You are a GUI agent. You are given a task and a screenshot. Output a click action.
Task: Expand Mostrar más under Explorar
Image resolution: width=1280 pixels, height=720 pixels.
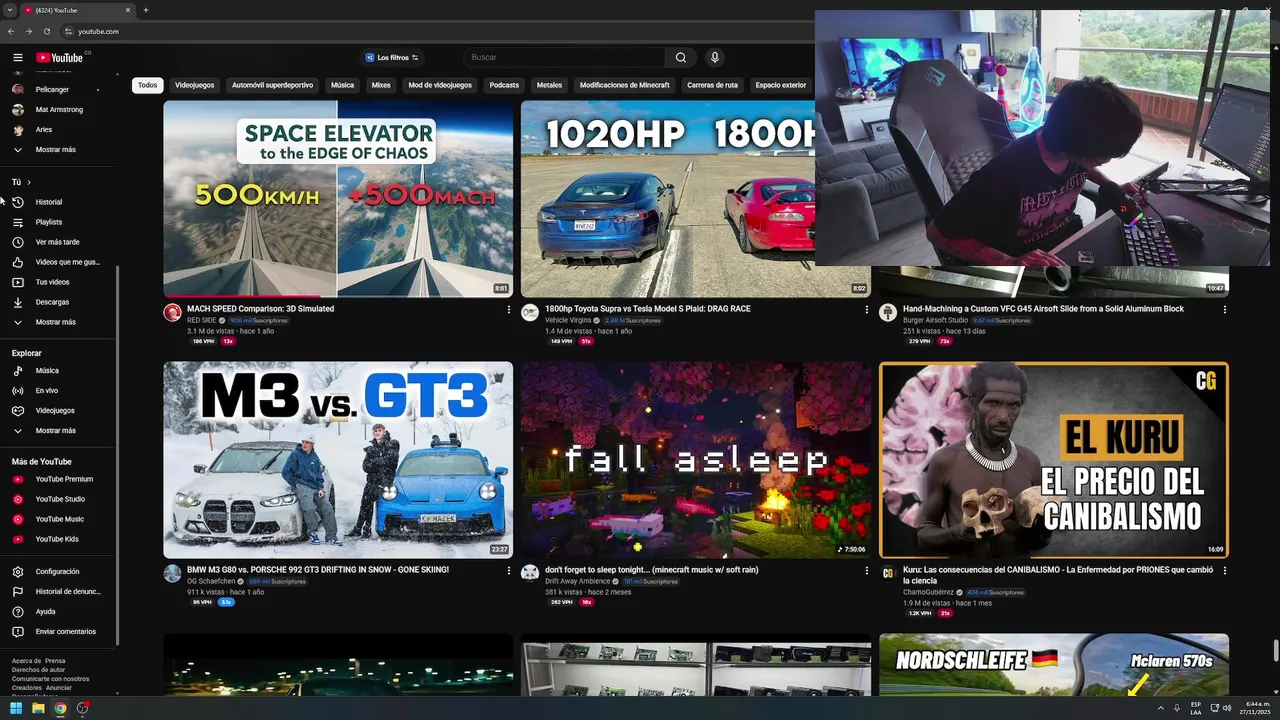[x=56, y=431]
